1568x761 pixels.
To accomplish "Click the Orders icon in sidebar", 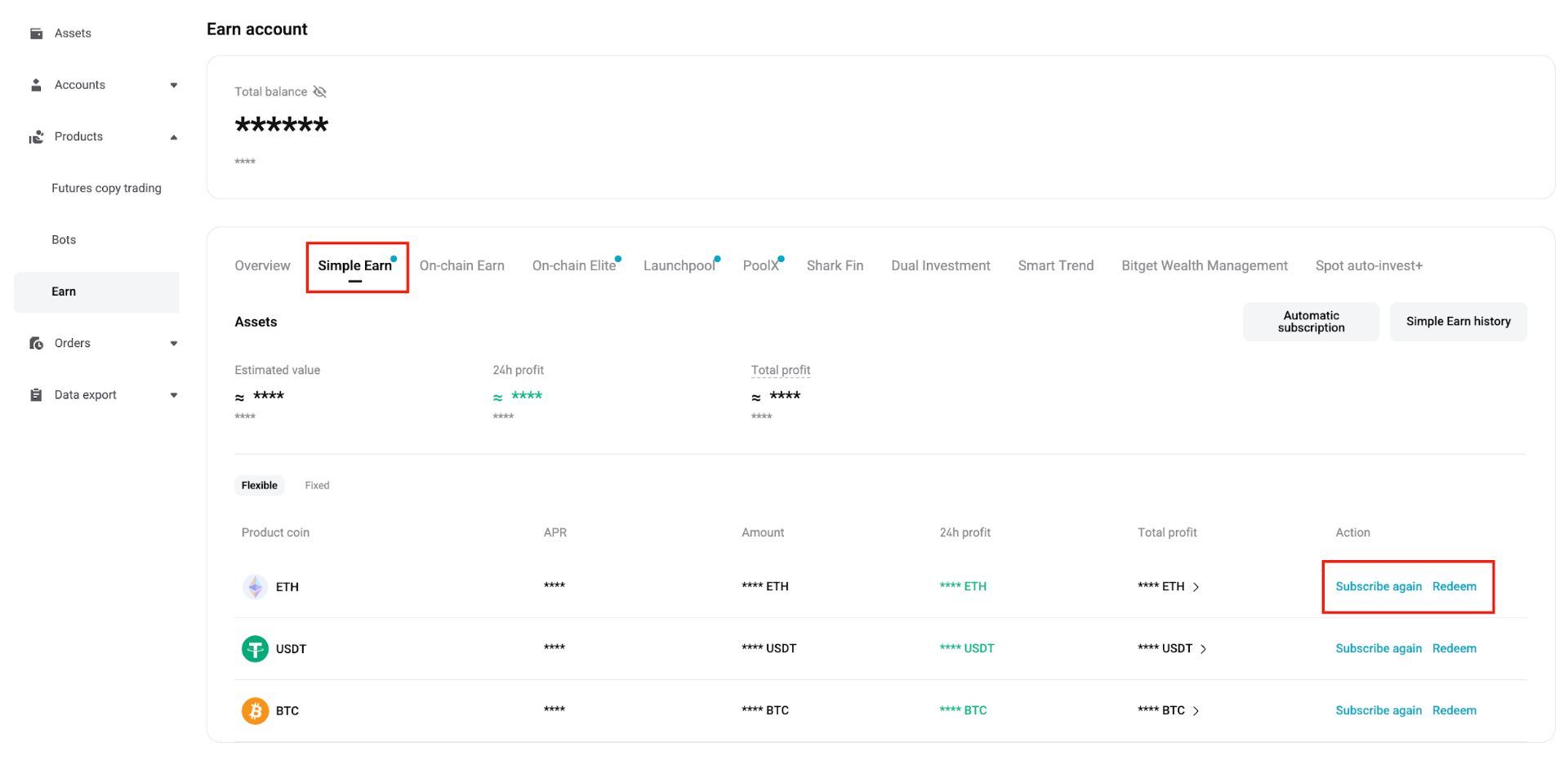I will (36, 343).
